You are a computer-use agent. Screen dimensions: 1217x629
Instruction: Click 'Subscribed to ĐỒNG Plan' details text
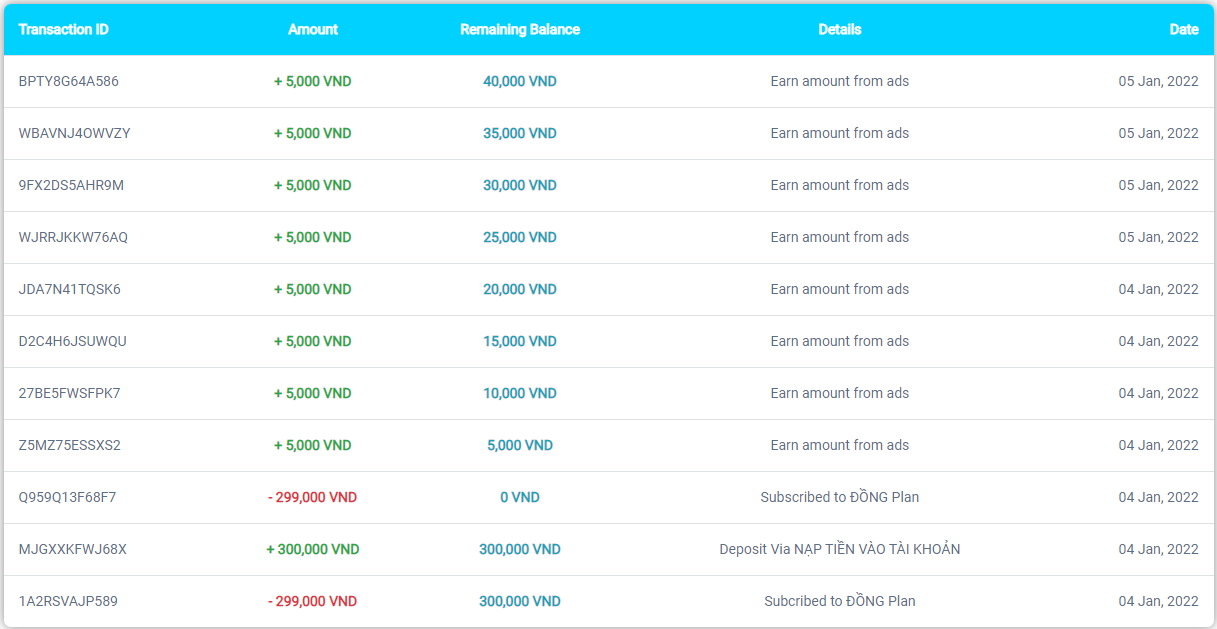click(x=840, y=497)
